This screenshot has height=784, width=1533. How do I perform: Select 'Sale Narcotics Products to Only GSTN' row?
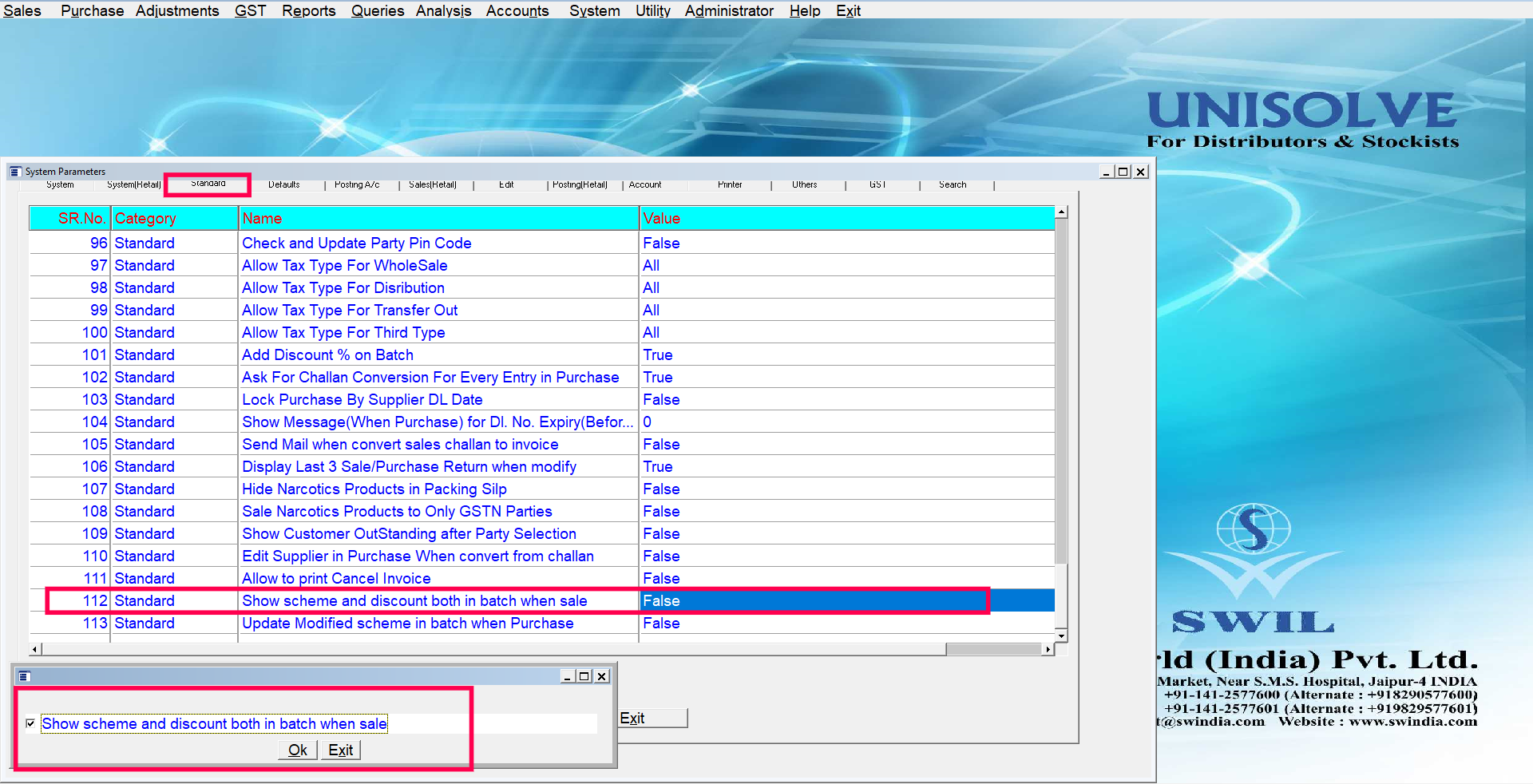[542, 511]
